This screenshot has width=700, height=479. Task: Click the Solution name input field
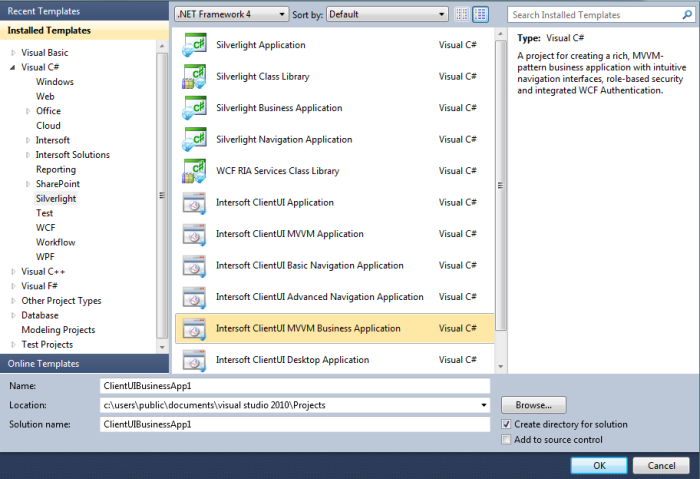295,425
